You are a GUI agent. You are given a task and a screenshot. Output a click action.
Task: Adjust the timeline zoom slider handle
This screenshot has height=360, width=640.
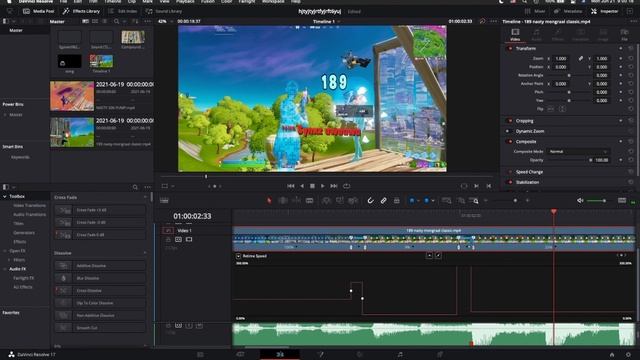515,200
